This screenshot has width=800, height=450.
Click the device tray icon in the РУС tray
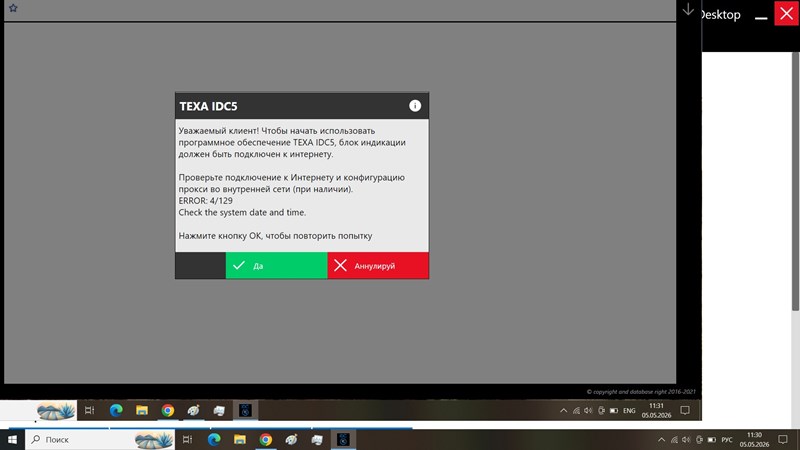699,439
